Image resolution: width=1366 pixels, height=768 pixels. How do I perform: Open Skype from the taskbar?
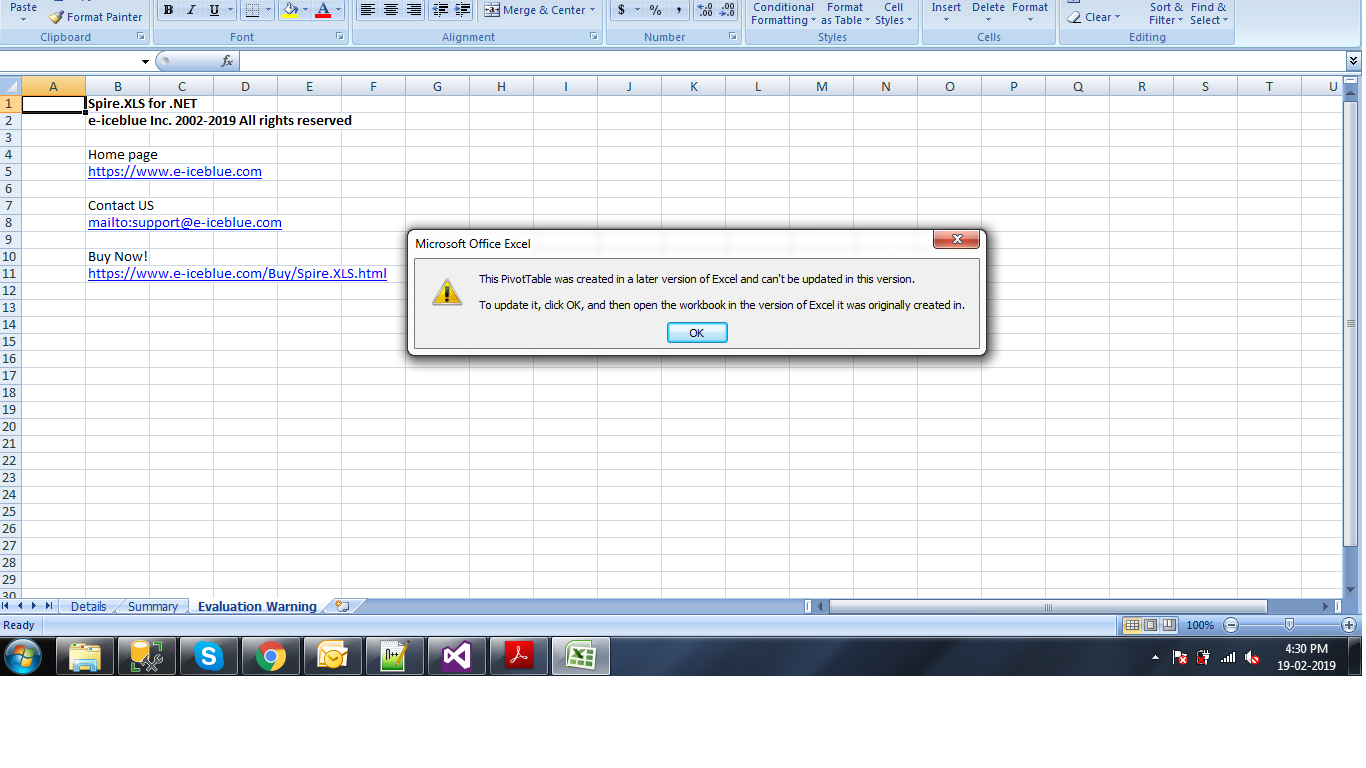(209, 656)
